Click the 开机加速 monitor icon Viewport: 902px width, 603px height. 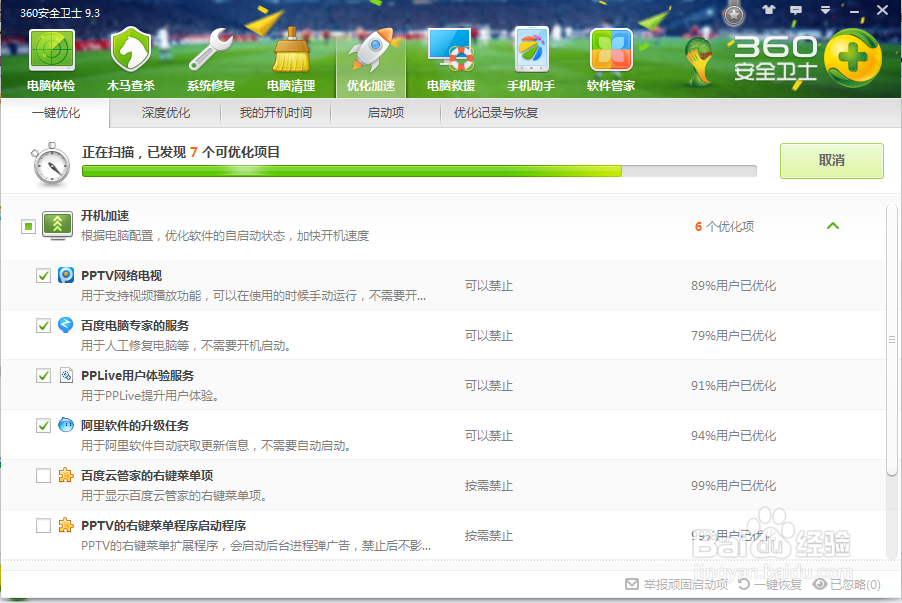pos(58,226)
